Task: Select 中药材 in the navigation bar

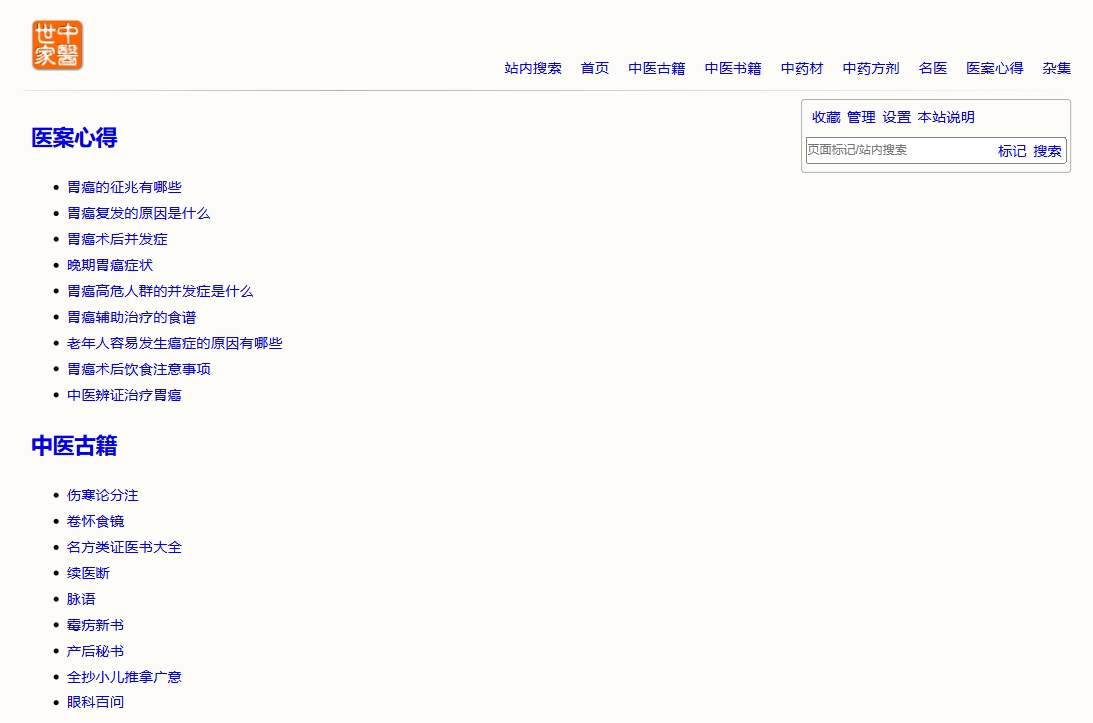Action: (802, 68)
